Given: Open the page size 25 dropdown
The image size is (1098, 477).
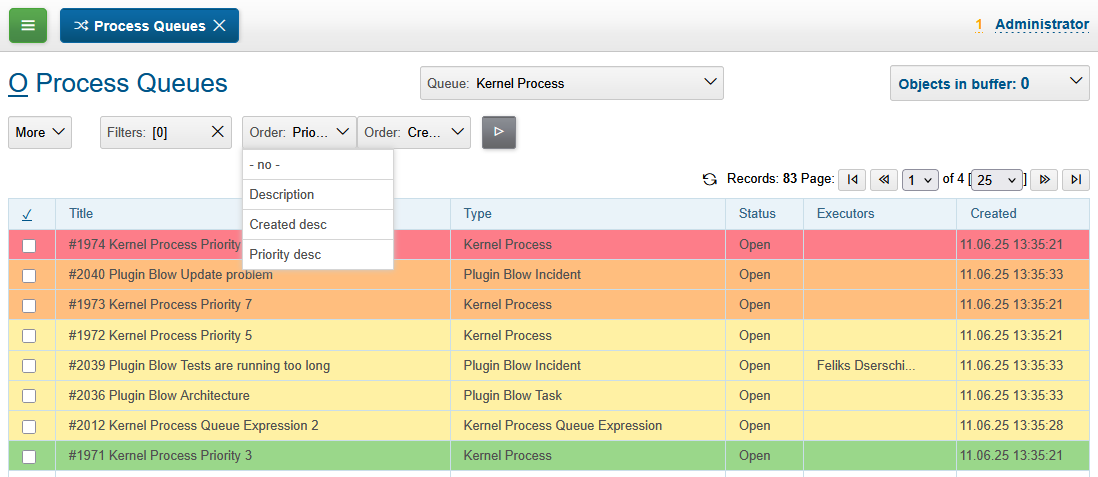Looking at the screenshot, I should point(997,179).
